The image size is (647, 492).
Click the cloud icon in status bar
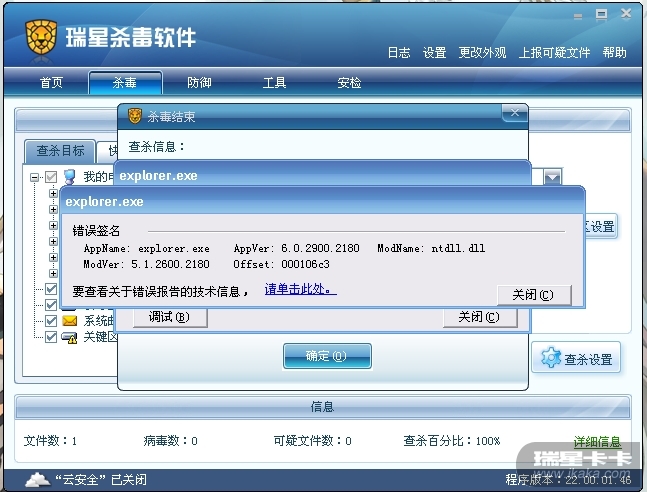tap(38, 480)
